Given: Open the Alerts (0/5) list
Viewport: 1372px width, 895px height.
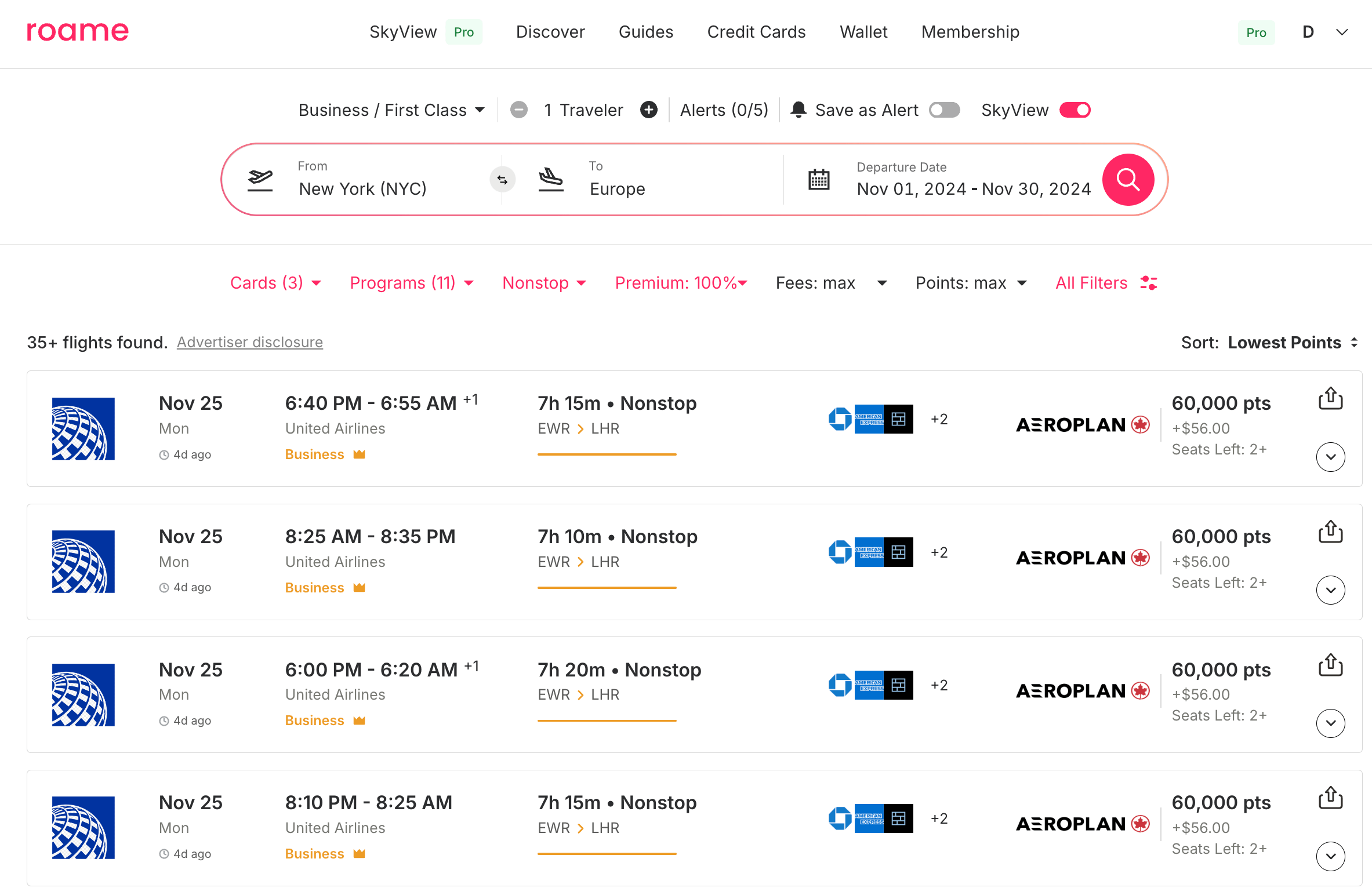Looking at the screenshot, I should [x=724, y=110].
